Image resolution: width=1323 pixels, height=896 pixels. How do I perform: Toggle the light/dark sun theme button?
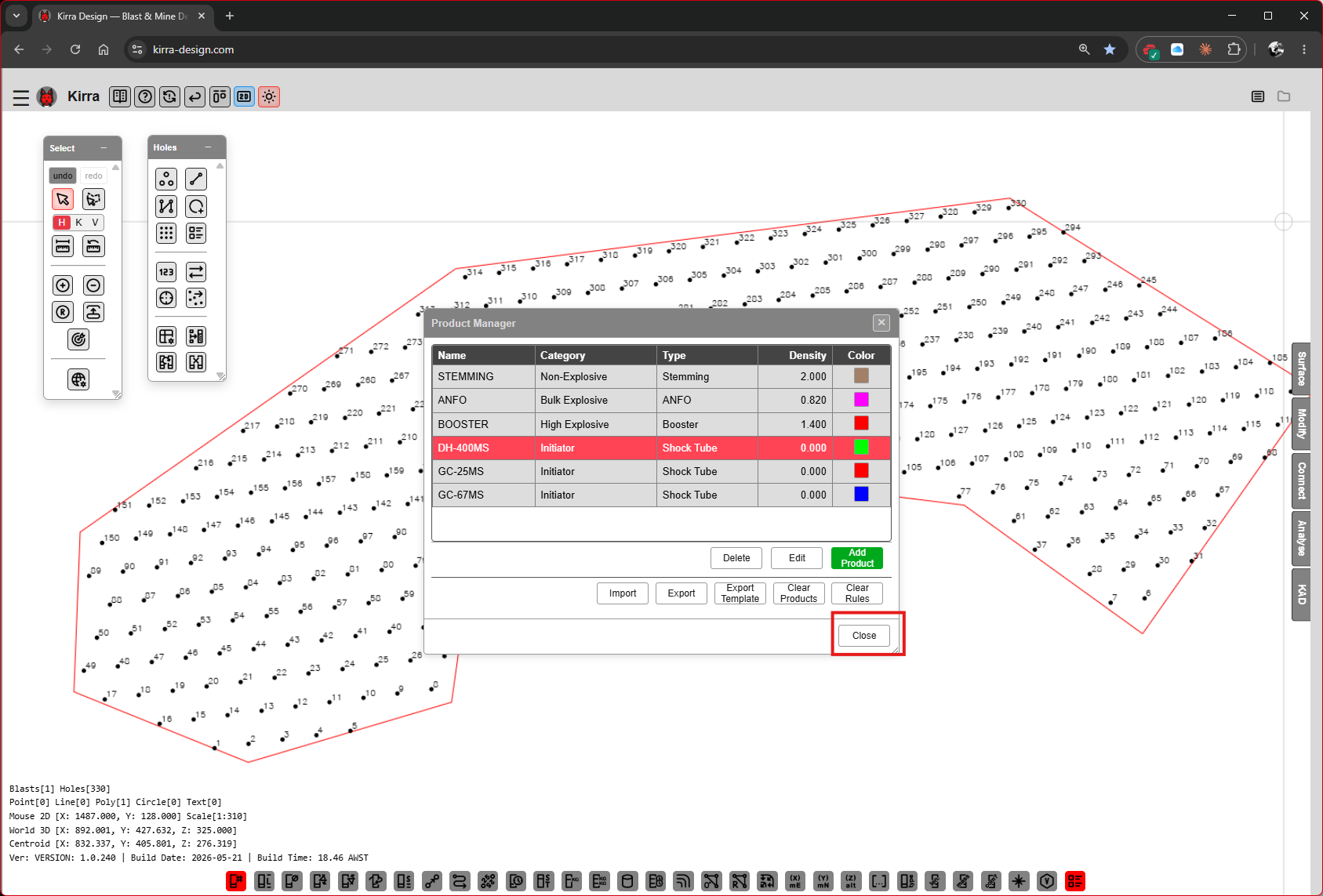269,96
